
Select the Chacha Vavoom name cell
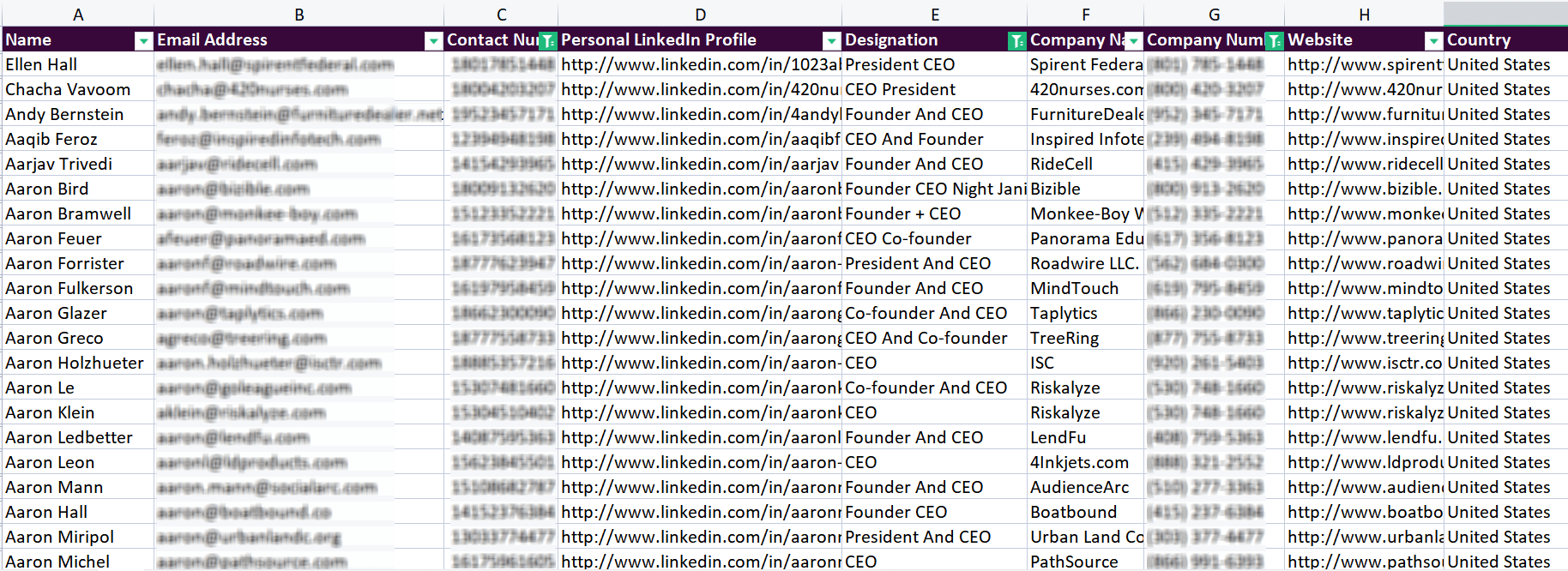coord(78,89)
